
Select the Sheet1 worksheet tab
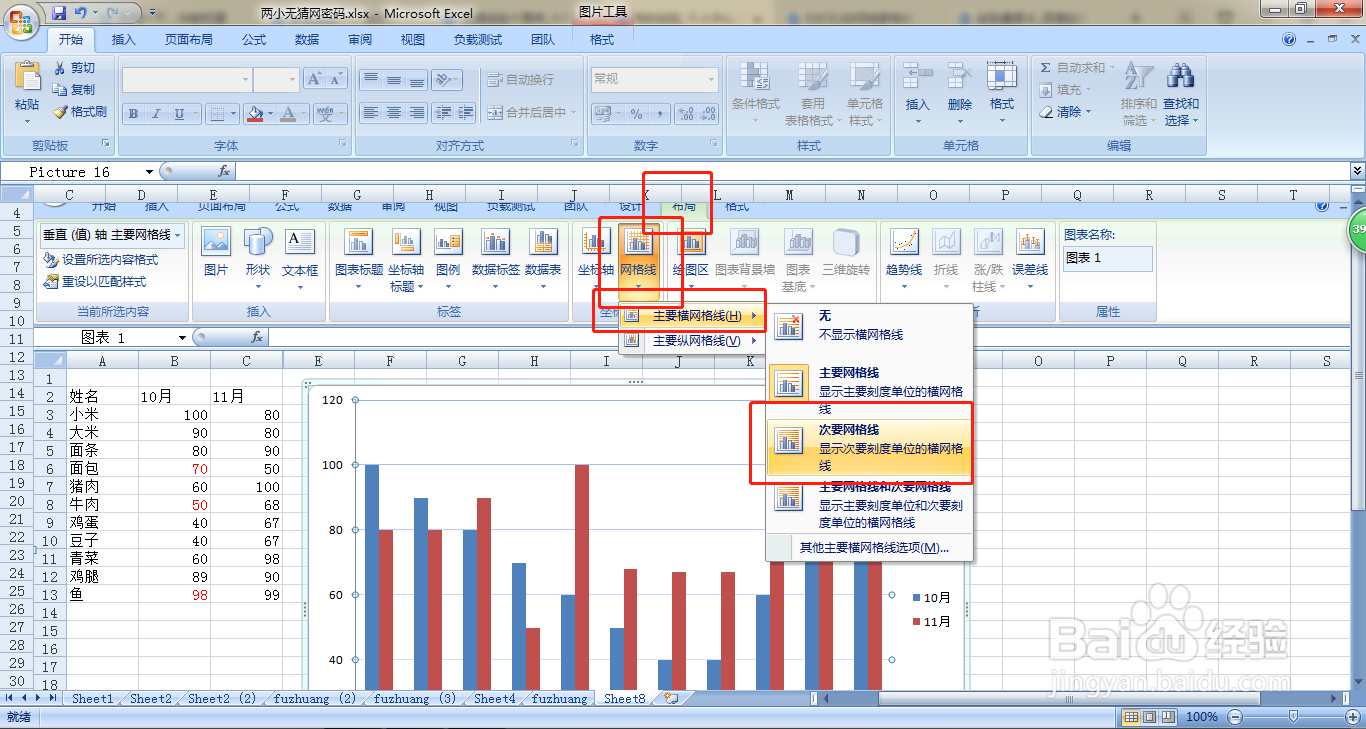tap(93, 698)
